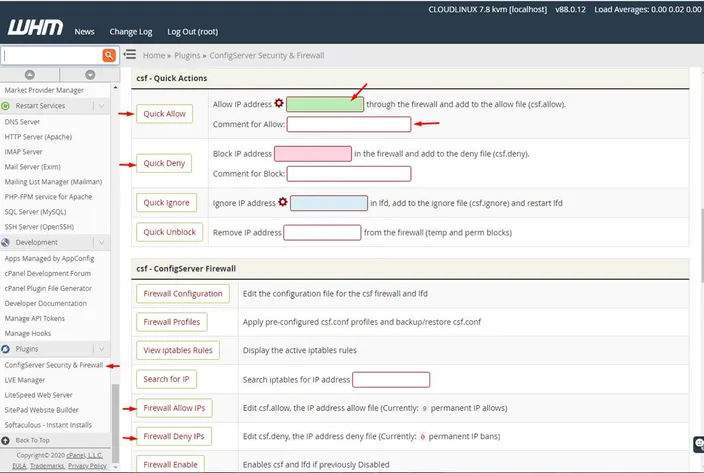This screenshot has height=473, width=704.
Task: Open Change Log in top navigation
Action: point(131,32)
